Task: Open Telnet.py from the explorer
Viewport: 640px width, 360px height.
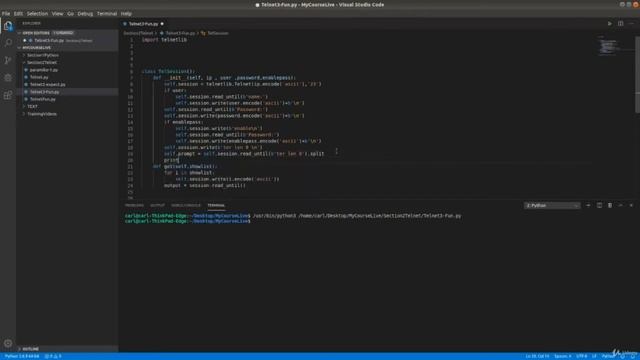Action: (x=39, y=77)
